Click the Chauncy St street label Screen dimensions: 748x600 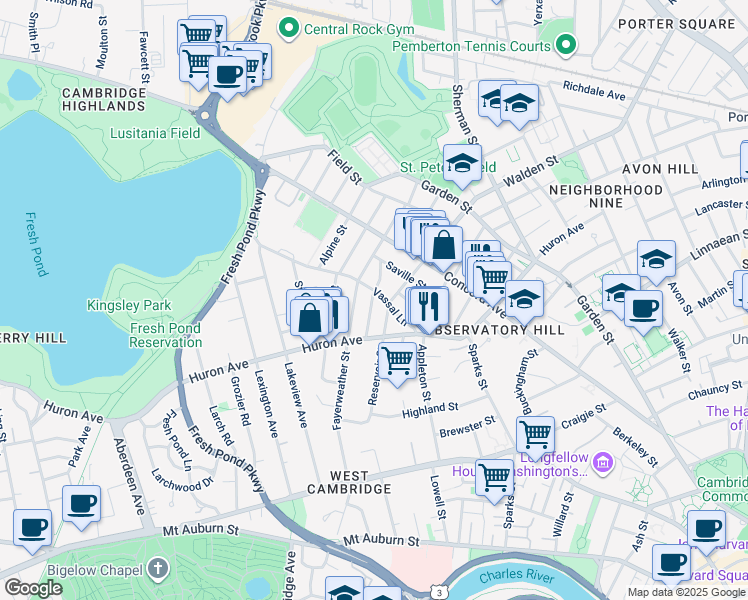(715, 390)
